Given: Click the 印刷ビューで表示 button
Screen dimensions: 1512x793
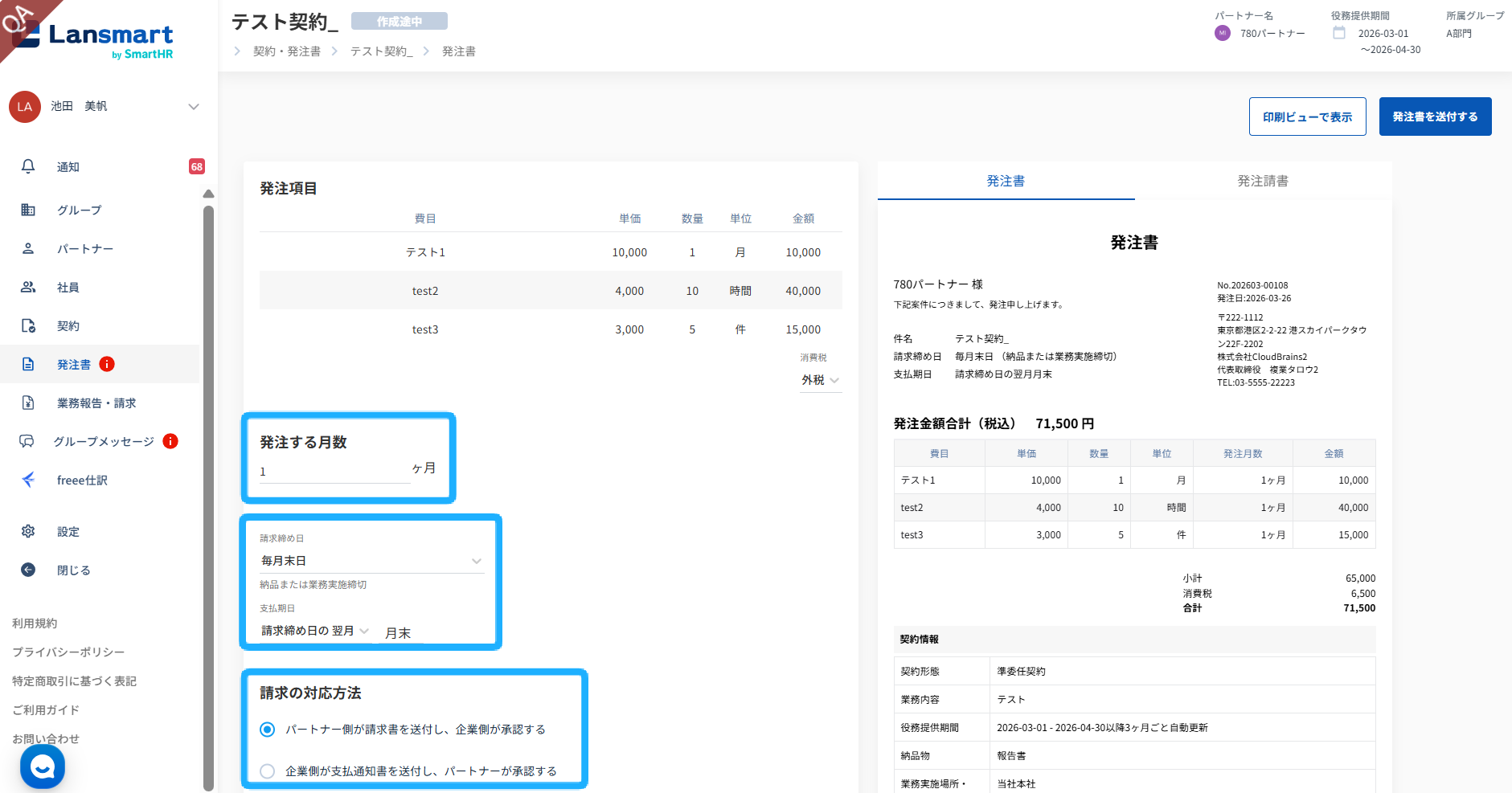Looking at the screenshot, I should [1307, 116].
